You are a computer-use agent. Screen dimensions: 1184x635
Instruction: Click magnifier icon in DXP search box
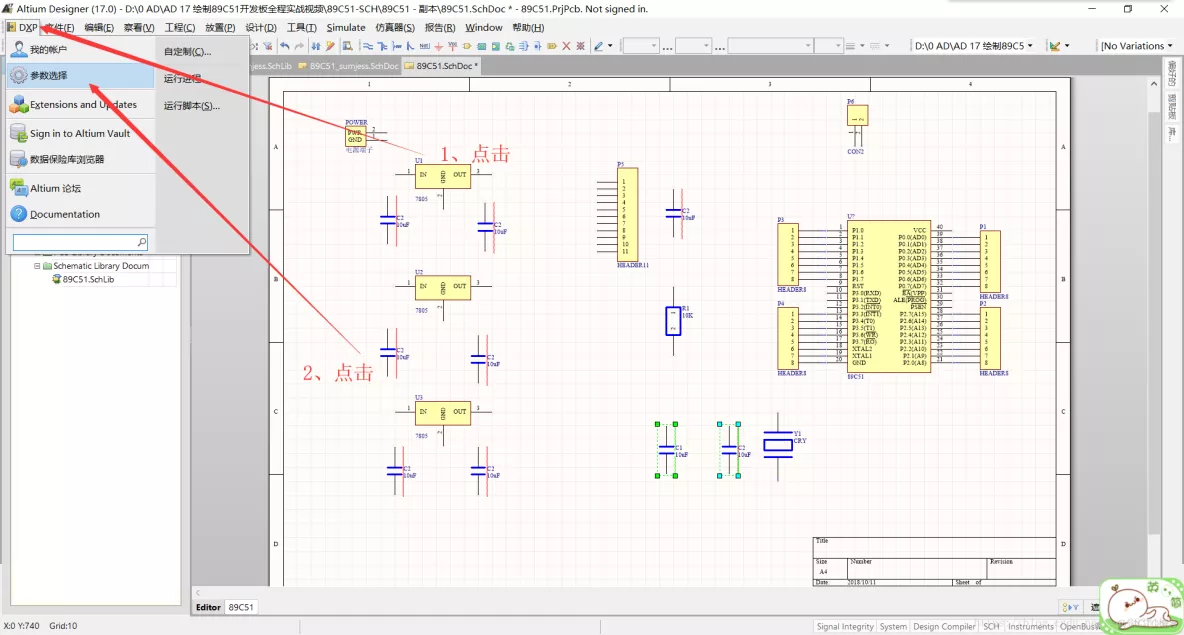pos(141,242)
